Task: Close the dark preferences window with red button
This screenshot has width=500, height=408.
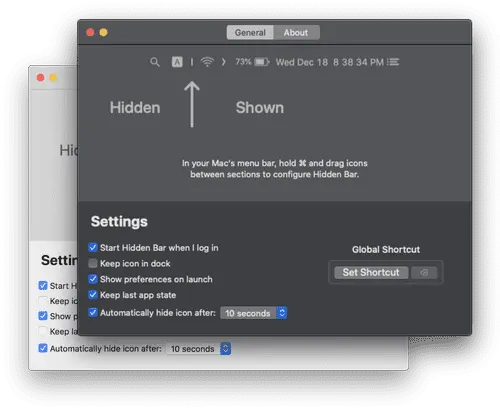Action: tap(90, 32)
